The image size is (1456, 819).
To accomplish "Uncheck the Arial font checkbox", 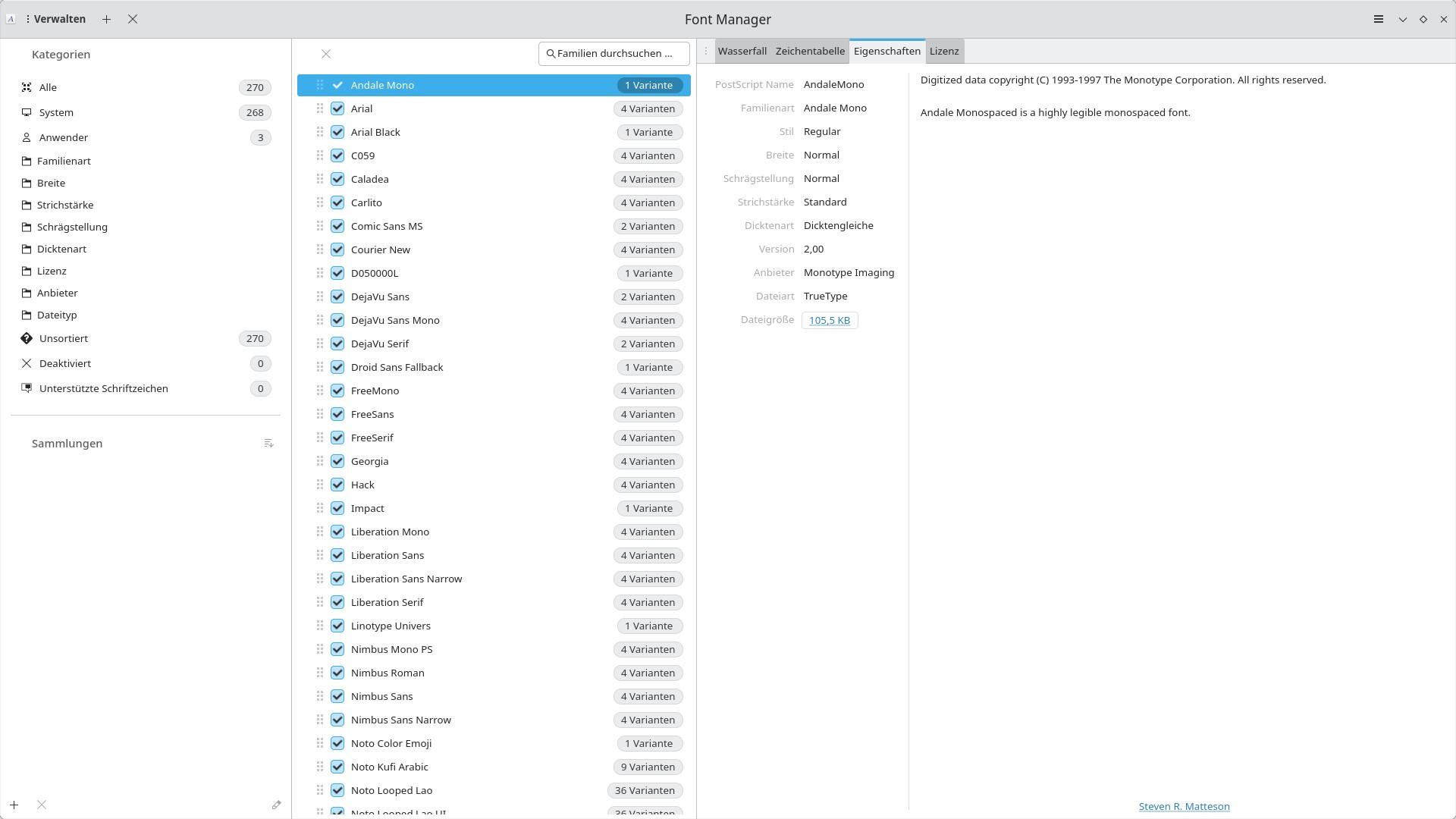I will 337,108.
